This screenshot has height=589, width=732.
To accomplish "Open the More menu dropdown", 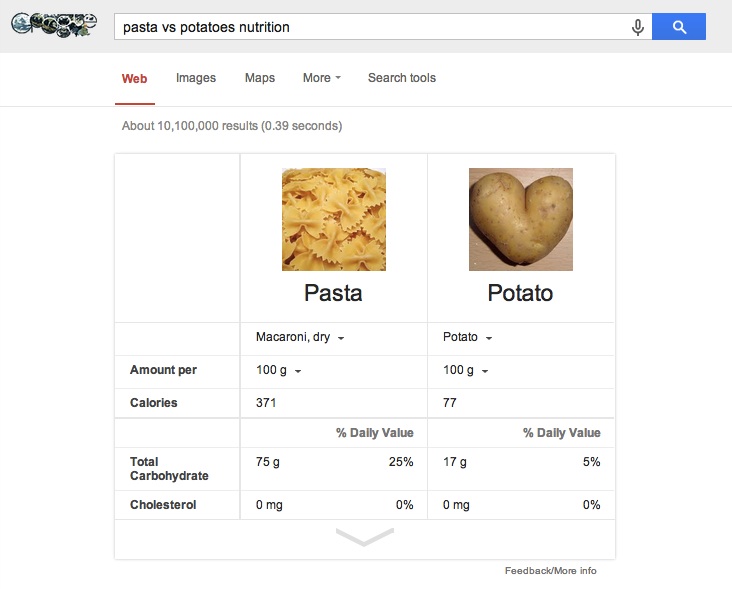I will pyautogui.click(x=322, y=78).
